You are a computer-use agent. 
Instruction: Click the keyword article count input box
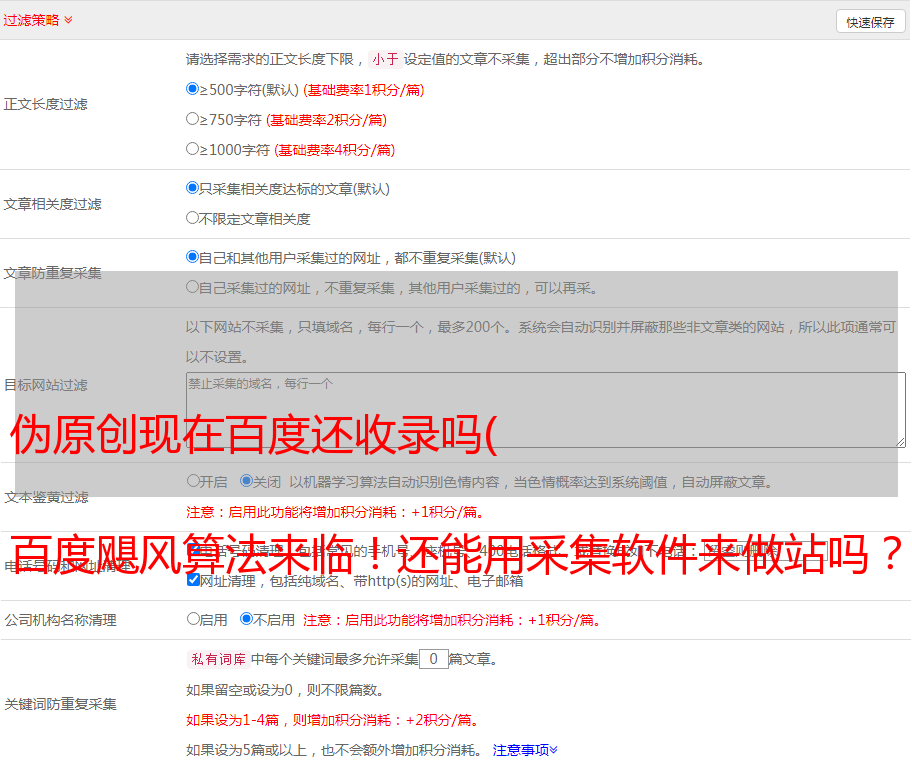coord(433,659)
